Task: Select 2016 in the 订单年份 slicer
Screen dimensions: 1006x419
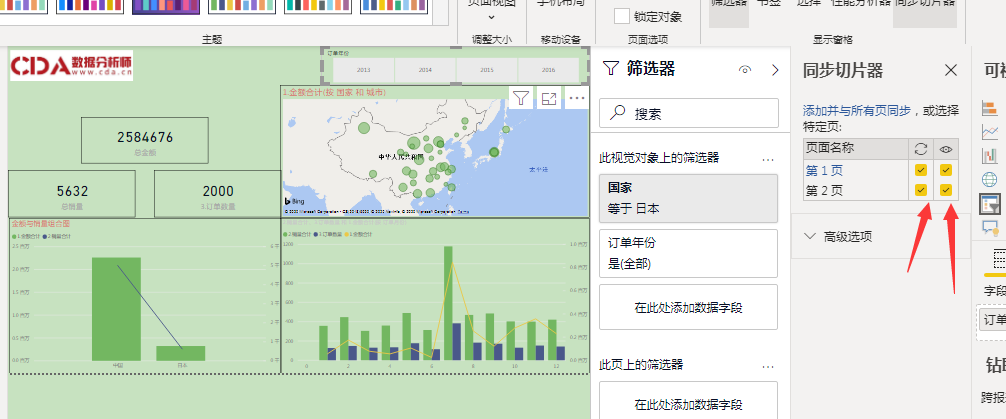Action: pyautogui.click(x=549, y=70)
